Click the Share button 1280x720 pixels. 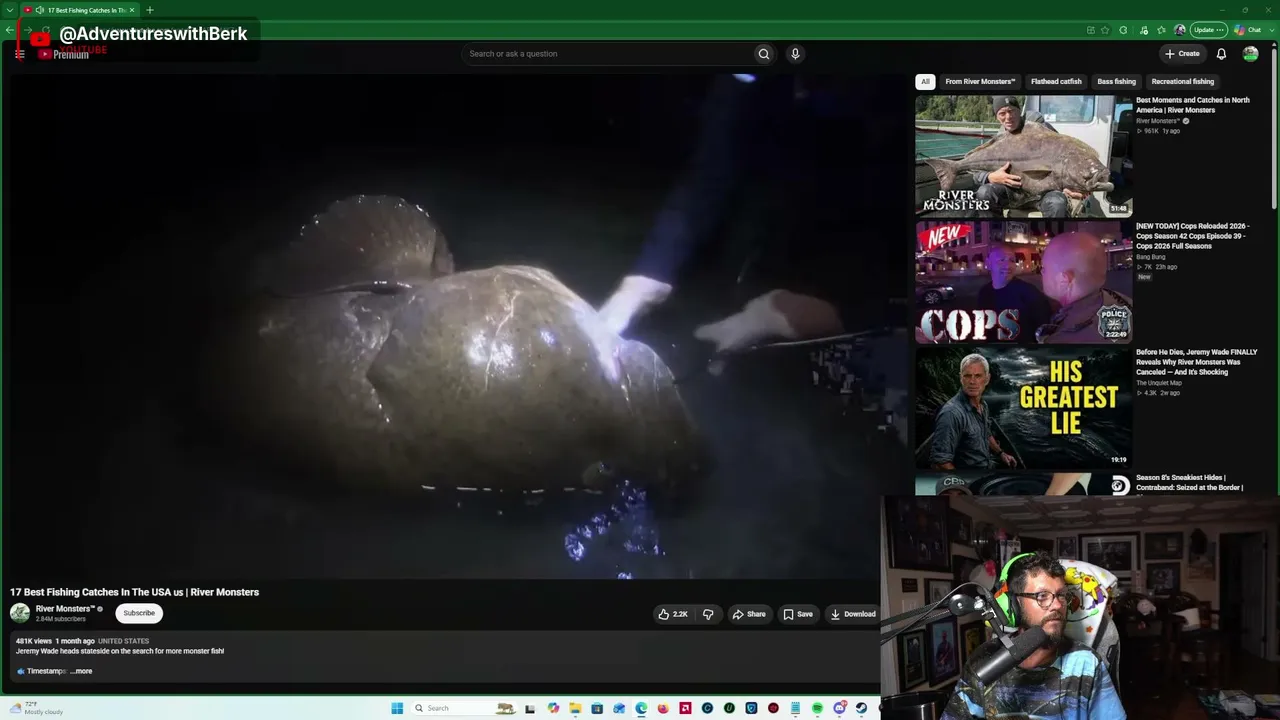point(749,614)
